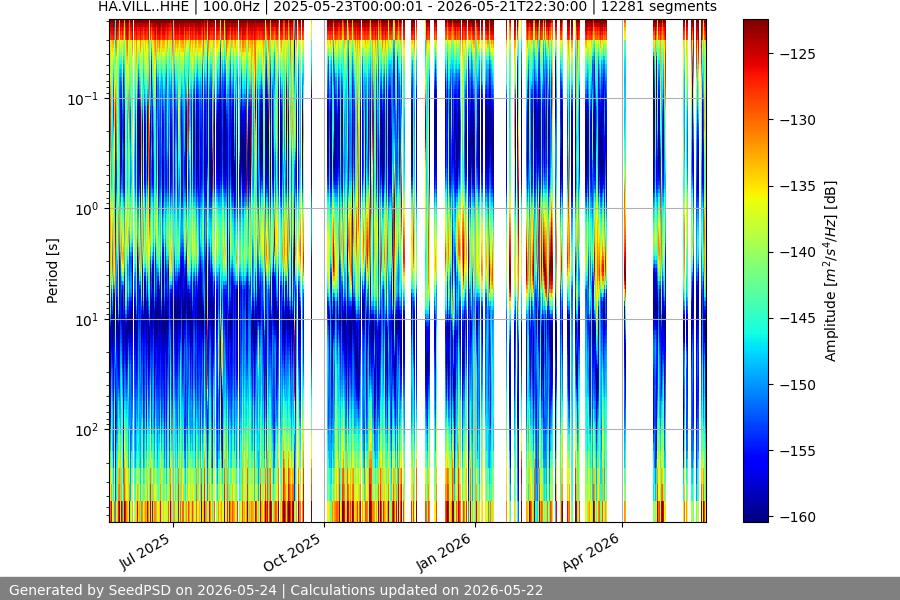Click the wide white data gap before Oct 2025
This screenshot has height=600, width=900.
click(x=319, y=271)
